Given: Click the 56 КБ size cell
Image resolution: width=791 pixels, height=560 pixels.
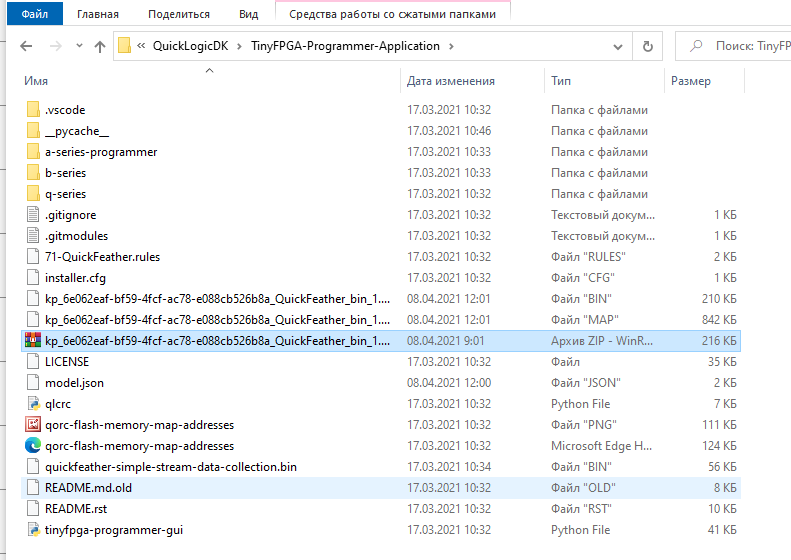Looking at the screenshot, I should 722,467.
